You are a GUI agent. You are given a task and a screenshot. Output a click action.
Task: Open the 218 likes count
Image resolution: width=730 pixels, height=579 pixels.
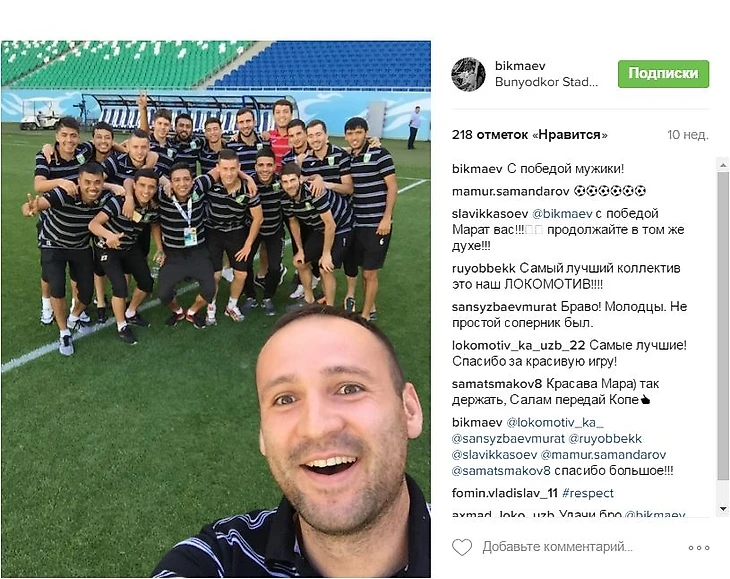(x=529, y=135)
